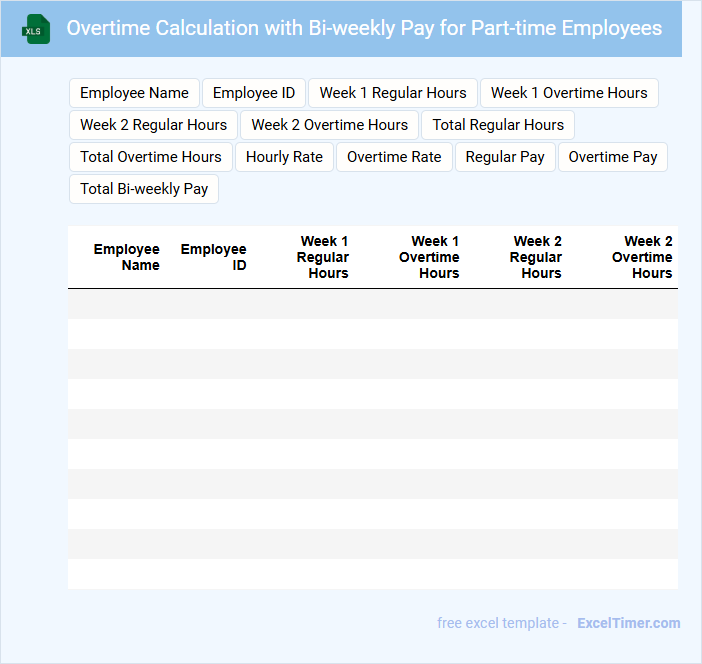
Task: Click the Week 2 Regular Hours column header
Action: tap(536, 257)
